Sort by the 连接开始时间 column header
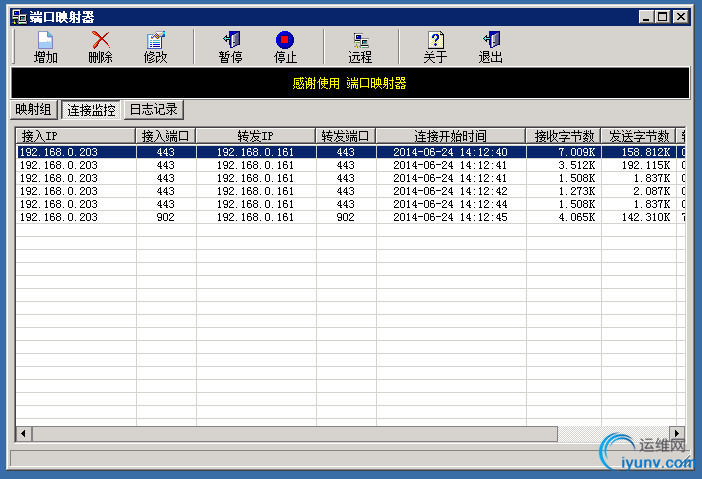 (451, 136)
